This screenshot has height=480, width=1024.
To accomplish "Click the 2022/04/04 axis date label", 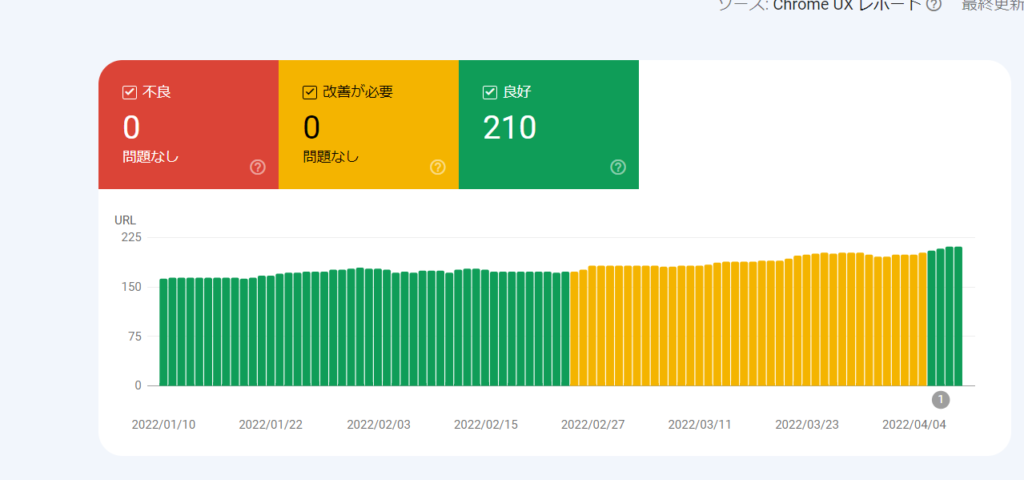I will 914,424.
